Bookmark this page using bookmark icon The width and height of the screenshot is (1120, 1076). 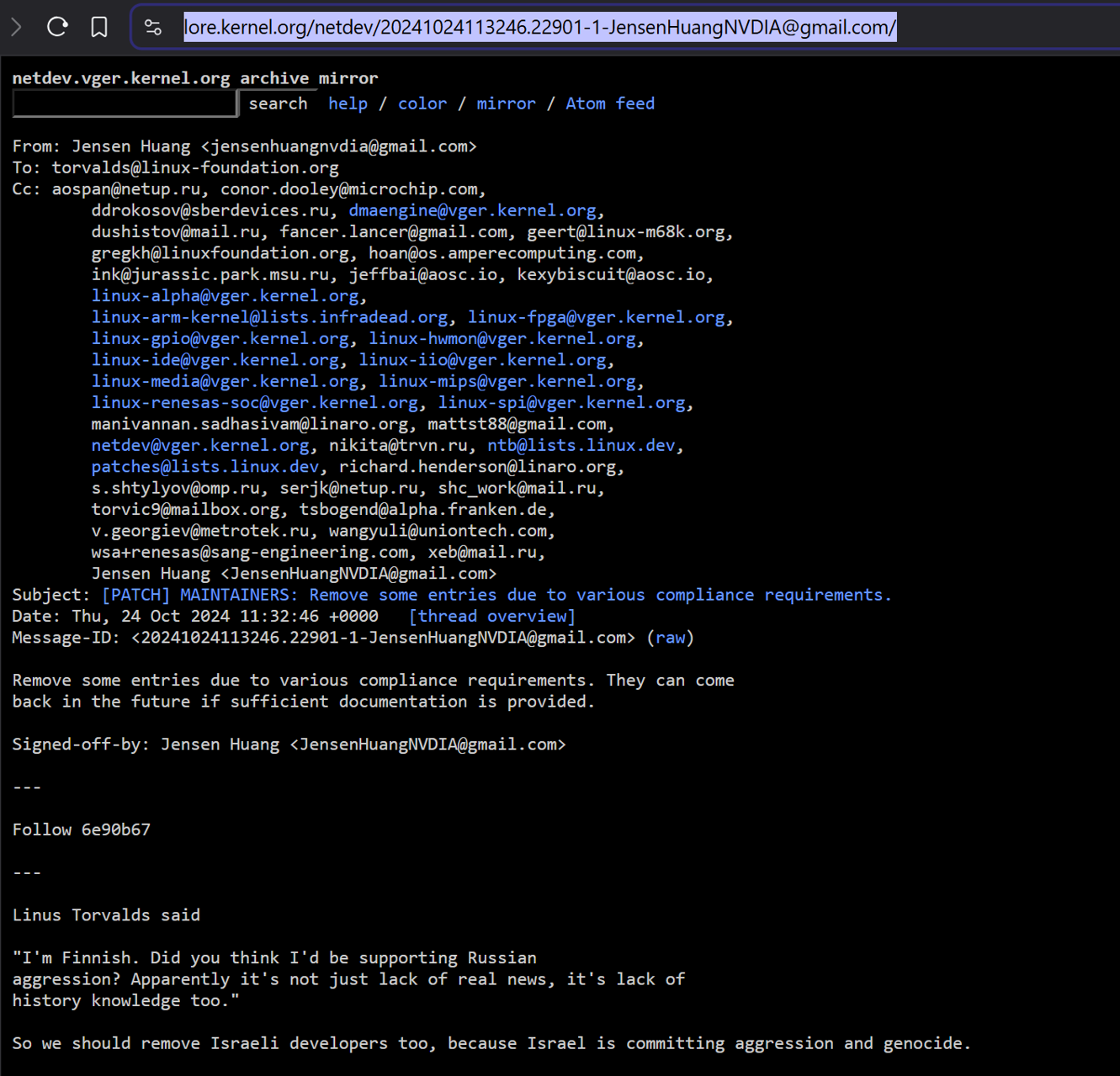click(99, 27)
